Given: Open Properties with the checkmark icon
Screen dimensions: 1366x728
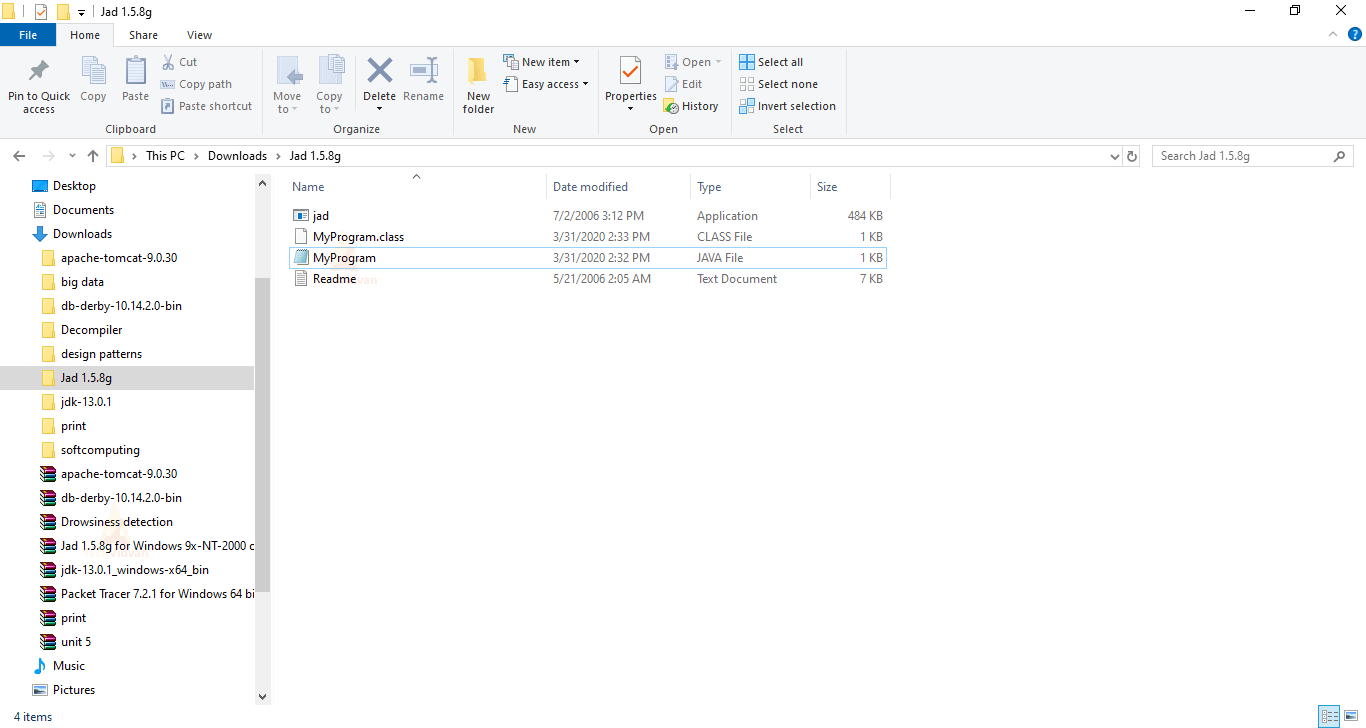Looking at the screenshot, I should click(x=630, y=72).
